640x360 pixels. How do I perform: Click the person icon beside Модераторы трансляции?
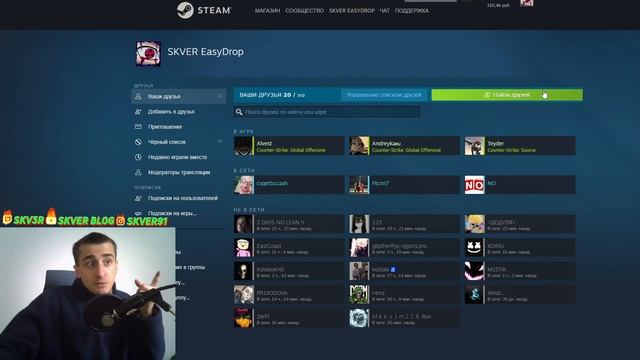[138, 172]
